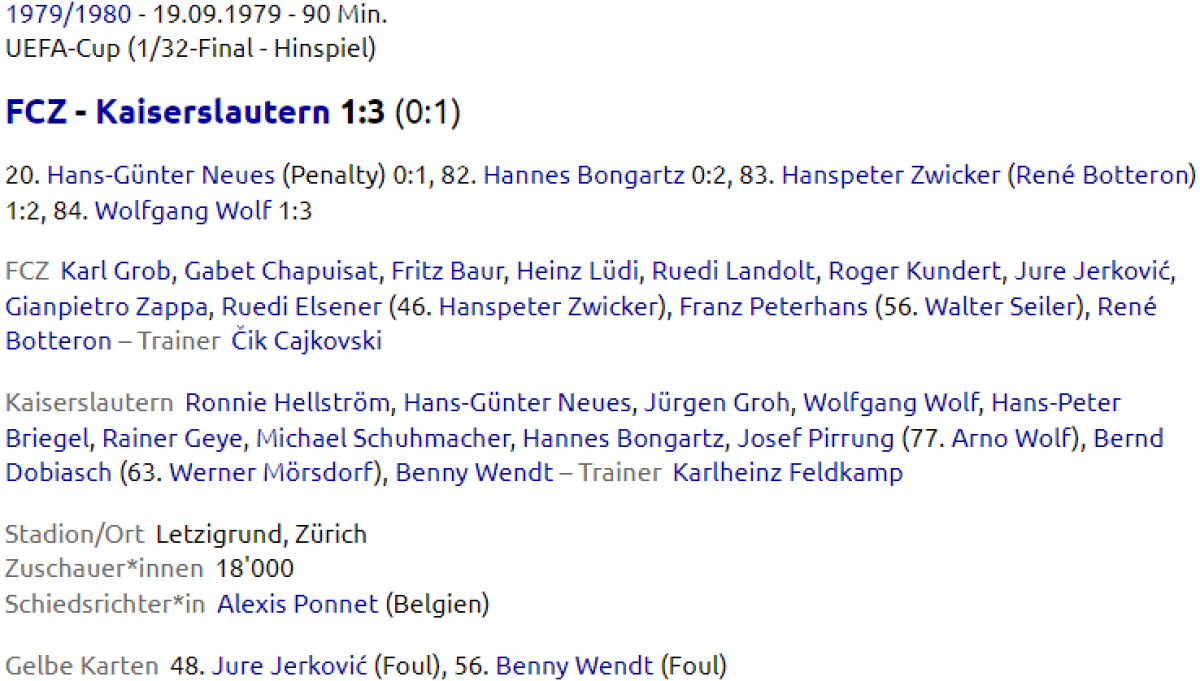Open trainer Čik Cajkovski's profile
This screenshot has width=1200, height=681.
pos(307,342)
